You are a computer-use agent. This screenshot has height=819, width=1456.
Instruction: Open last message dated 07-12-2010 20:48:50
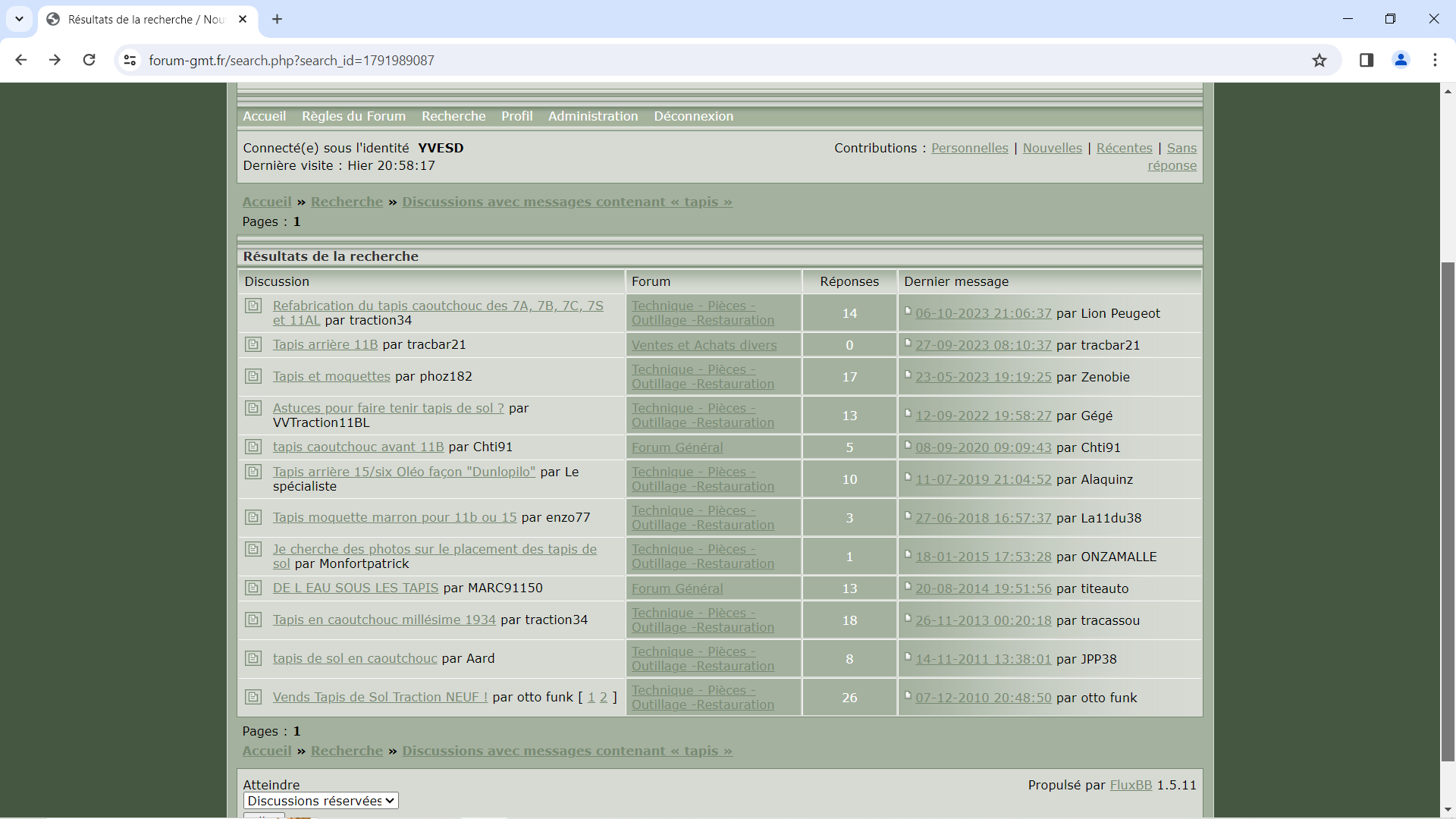[983, 698]
